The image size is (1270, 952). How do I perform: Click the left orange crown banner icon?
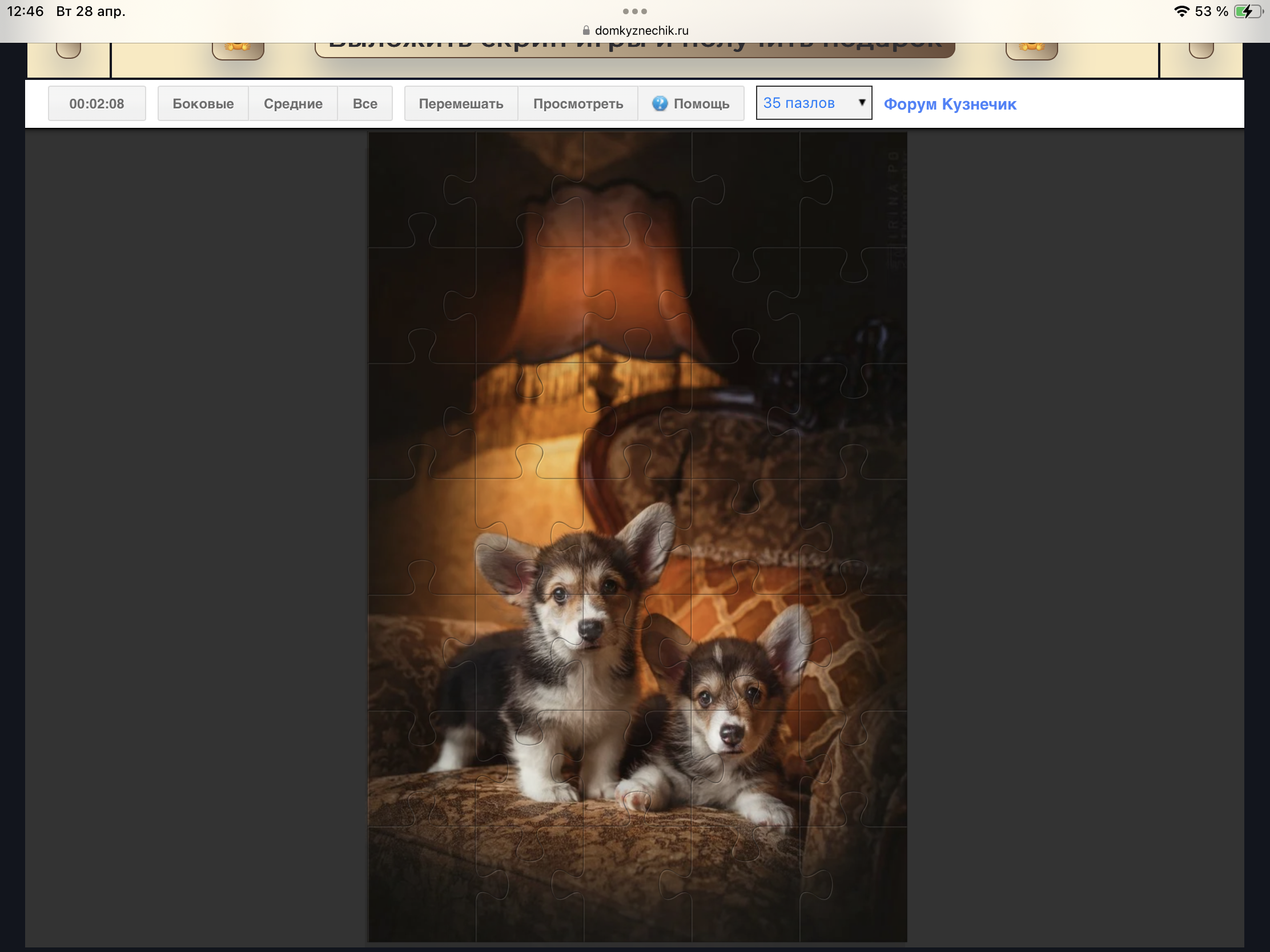238,49
